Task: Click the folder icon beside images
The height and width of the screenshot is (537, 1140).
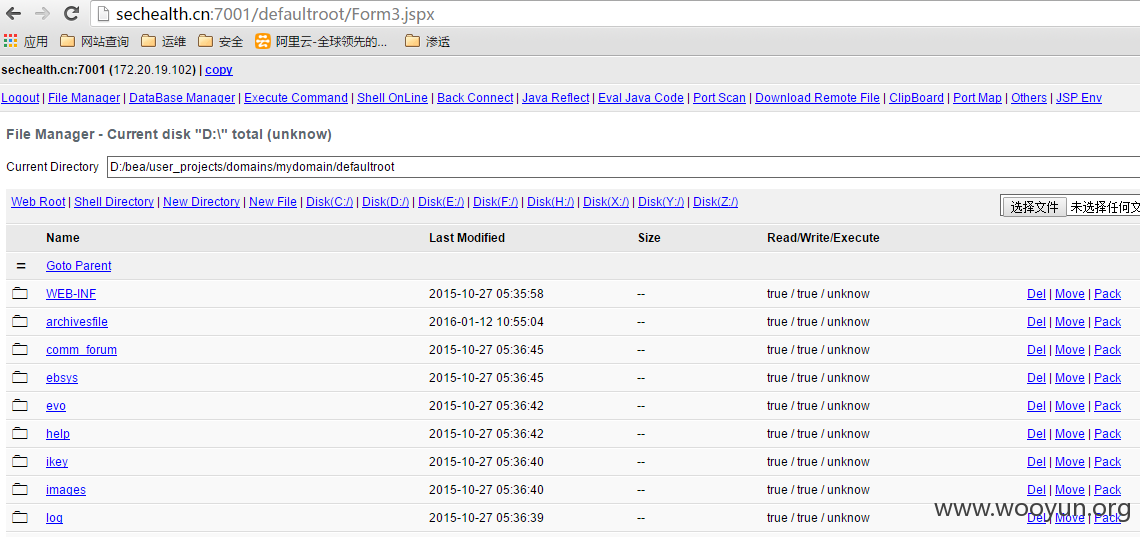Action: [x=20, y=489]
